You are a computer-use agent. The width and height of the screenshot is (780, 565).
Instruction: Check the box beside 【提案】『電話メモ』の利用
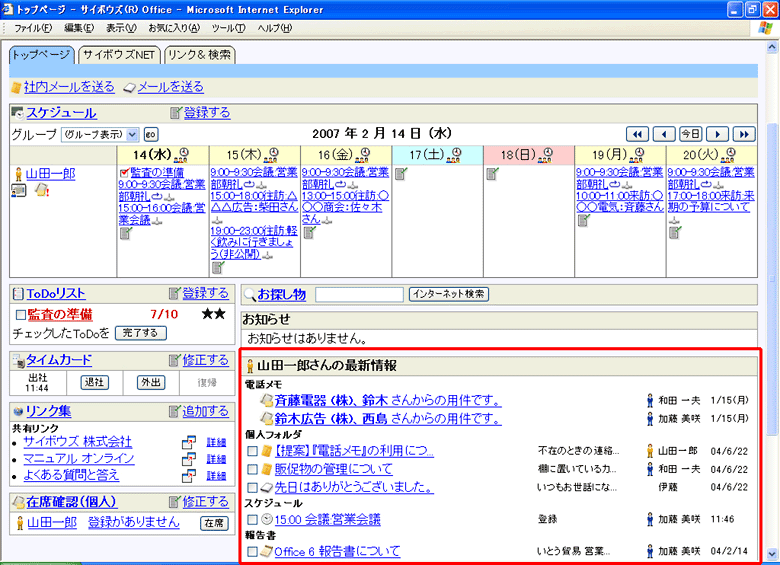pyautogui.click(x=253, y=451)
